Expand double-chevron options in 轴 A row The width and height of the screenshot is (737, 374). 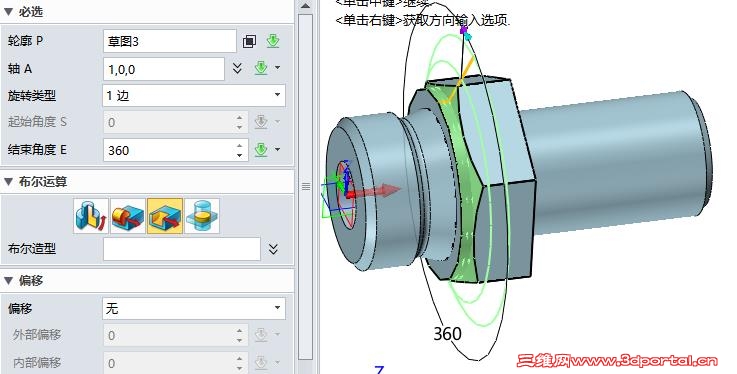[x=237, y=69]
